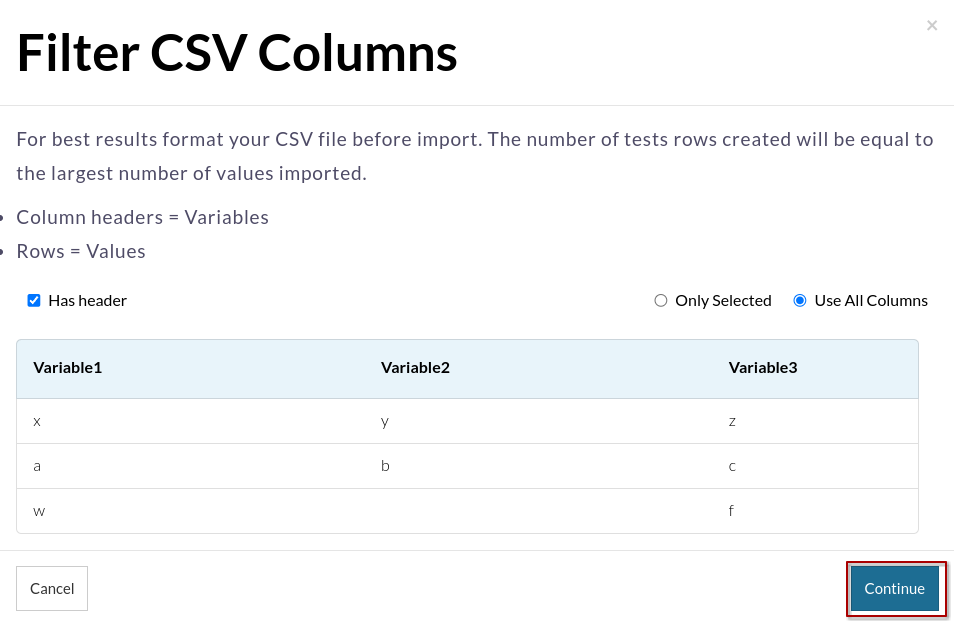Screen dimensions: 954x627
Task: Click the cell containing value x
Action: (37, 421)
